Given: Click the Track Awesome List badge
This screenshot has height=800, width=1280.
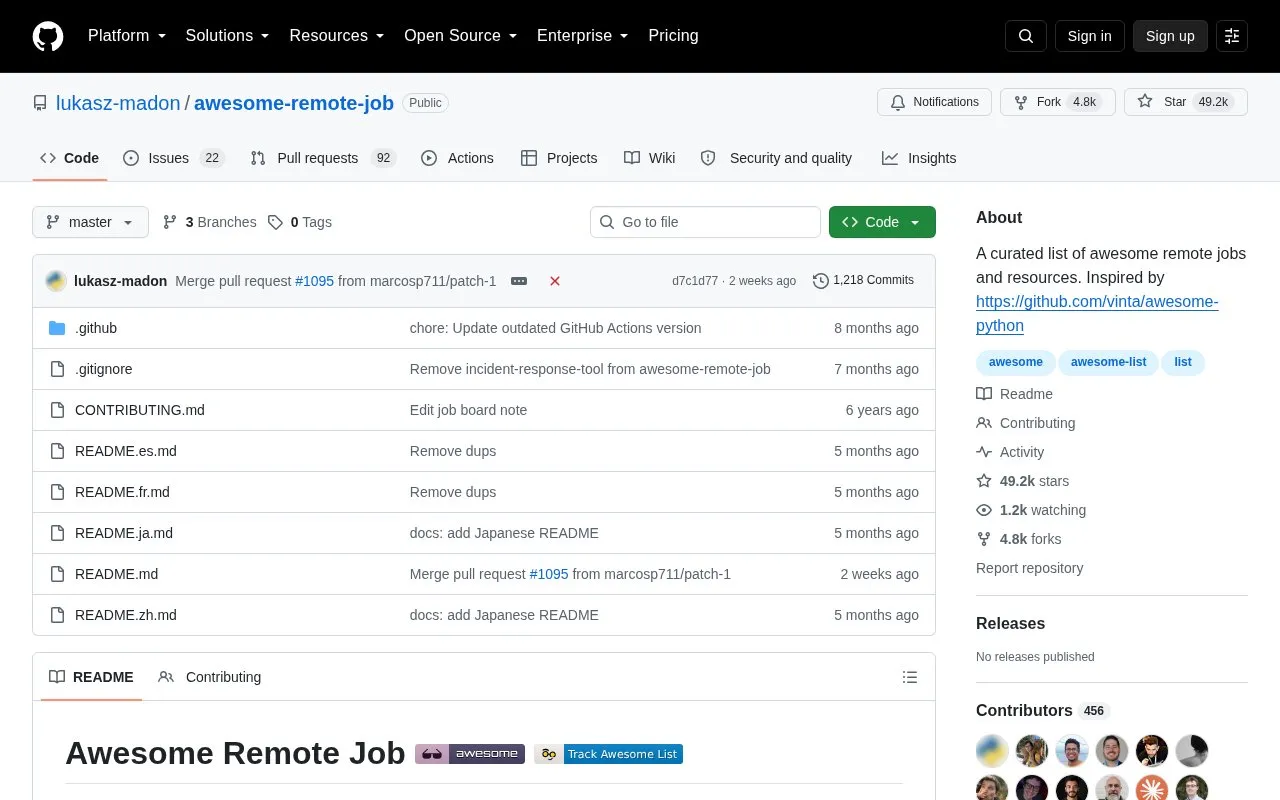Looking at the screenshot, I should [608, 754].
